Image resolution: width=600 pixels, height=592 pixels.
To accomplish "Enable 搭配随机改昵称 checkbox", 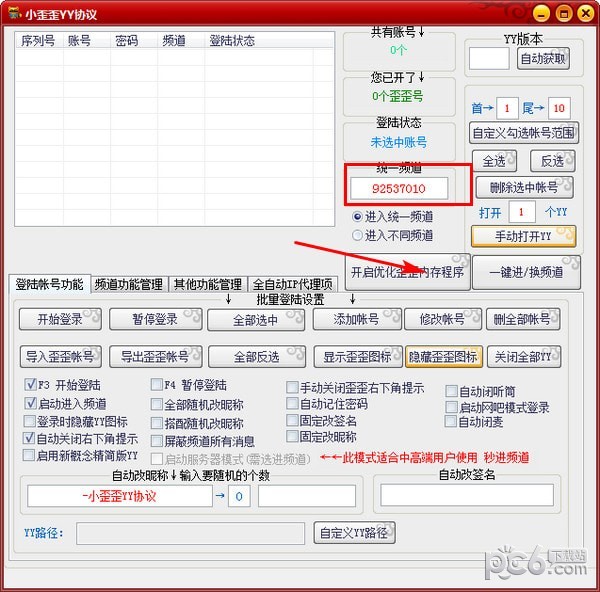I will coord(197,423).
